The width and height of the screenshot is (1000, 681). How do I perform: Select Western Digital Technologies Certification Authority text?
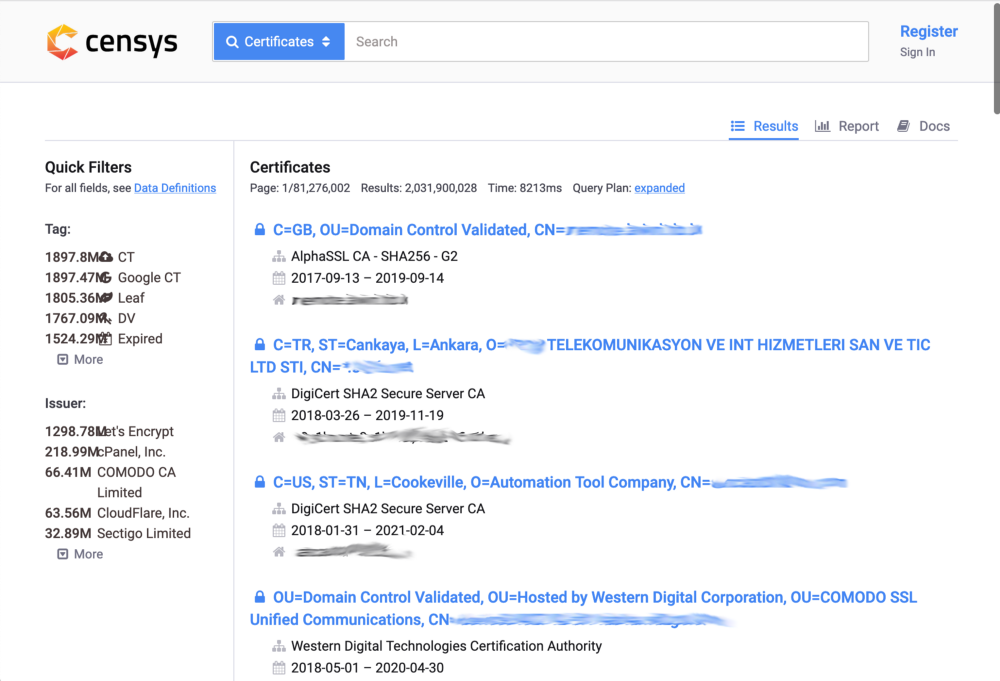click(x=446, y=647)
